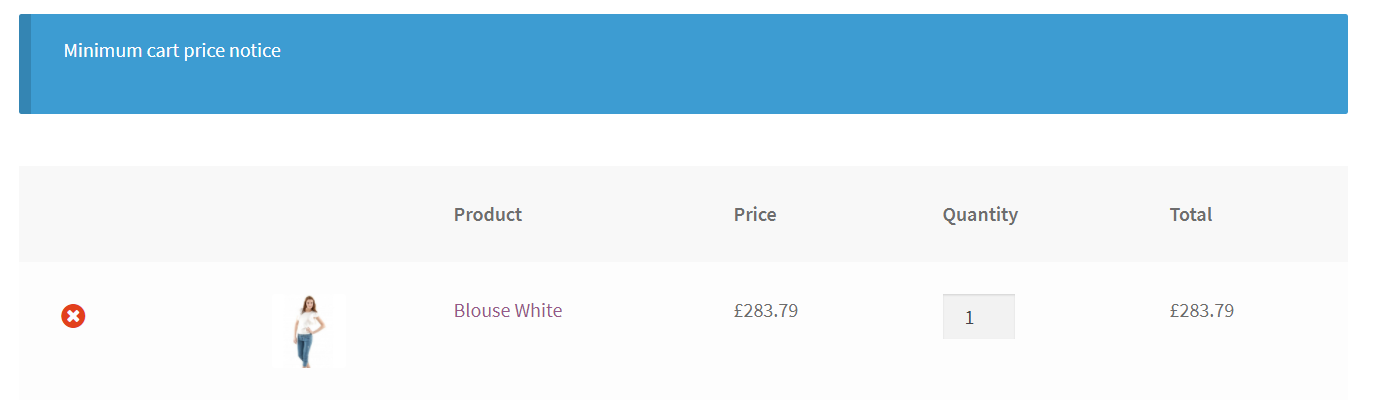Click the dark left border stripe of the notice
This screenshot has height=400, width=1373.
(x=25, y=64)
